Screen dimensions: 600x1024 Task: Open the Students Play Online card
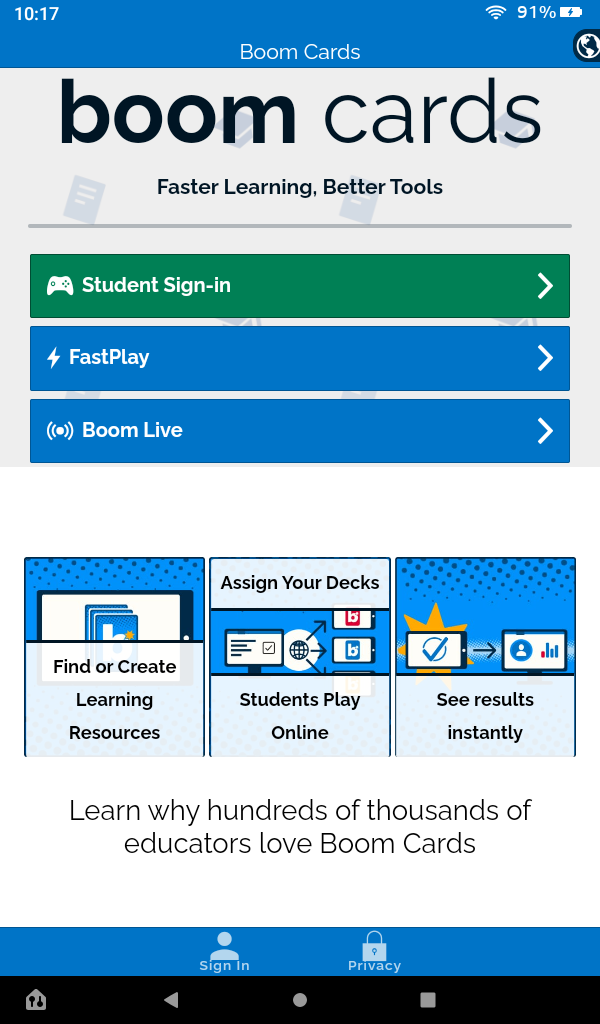pos(300,657)
